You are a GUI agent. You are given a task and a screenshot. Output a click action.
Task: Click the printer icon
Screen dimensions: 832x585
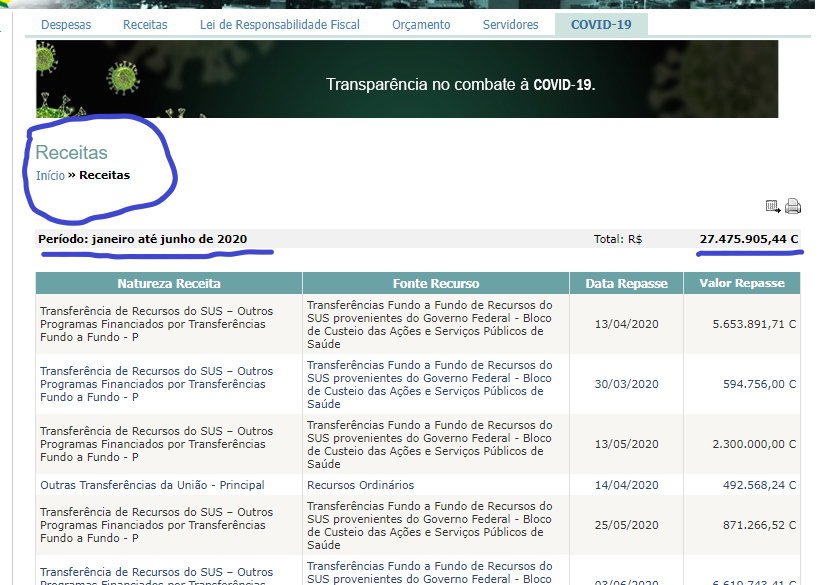793,207
